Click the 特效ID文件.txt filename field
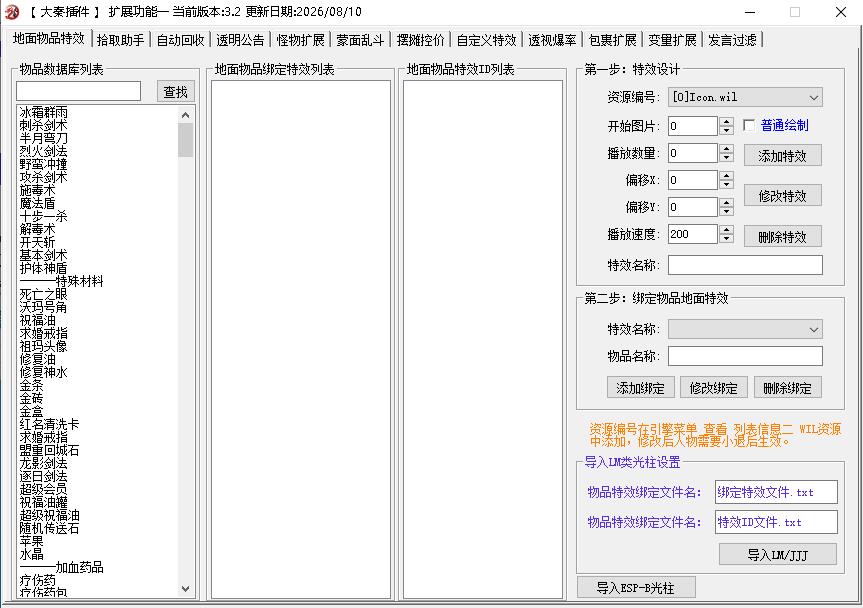The image size is (863, 608). [776, 522]
